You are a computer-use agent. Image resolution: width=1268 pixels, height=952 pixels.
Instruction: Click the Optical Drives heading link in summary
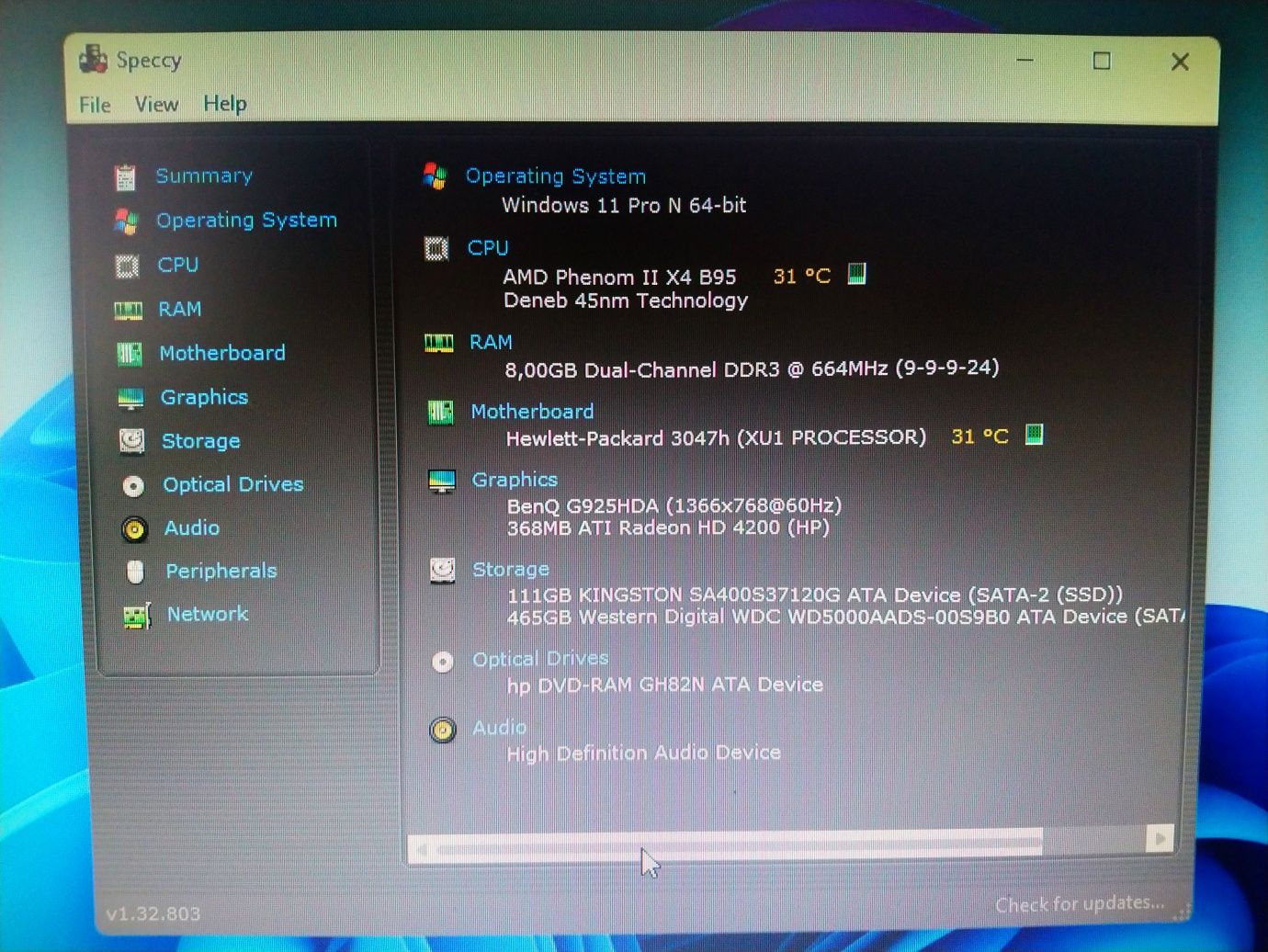pos(540,659)
